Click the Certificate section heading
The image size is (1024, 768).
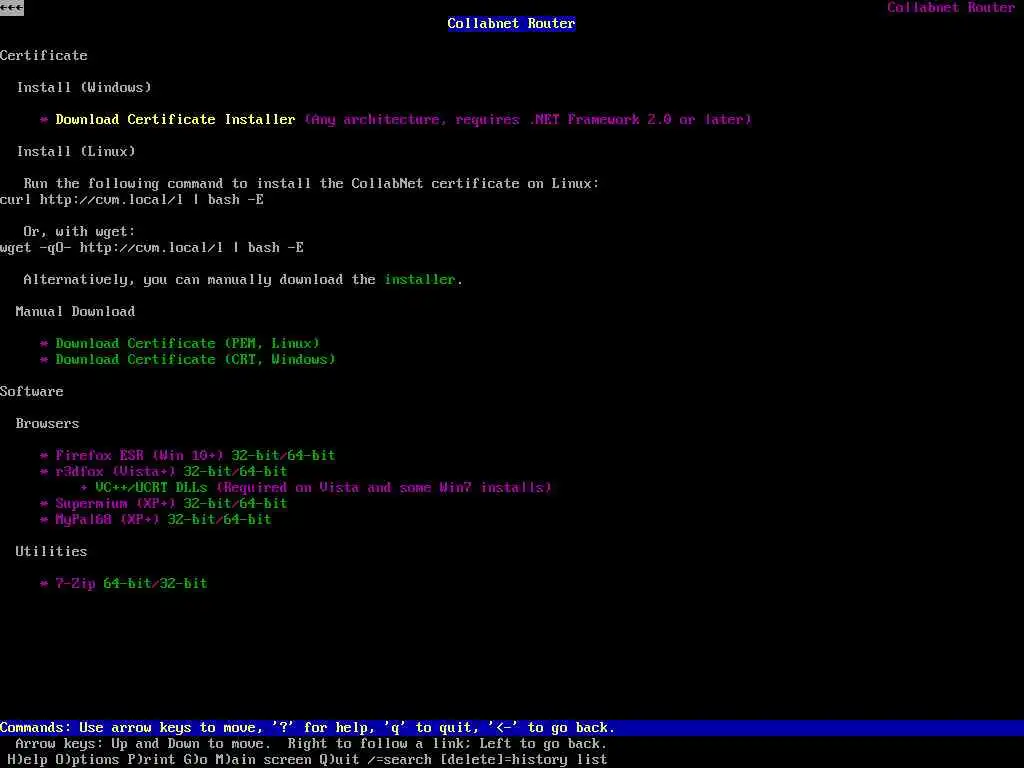(x=44, y=56)
